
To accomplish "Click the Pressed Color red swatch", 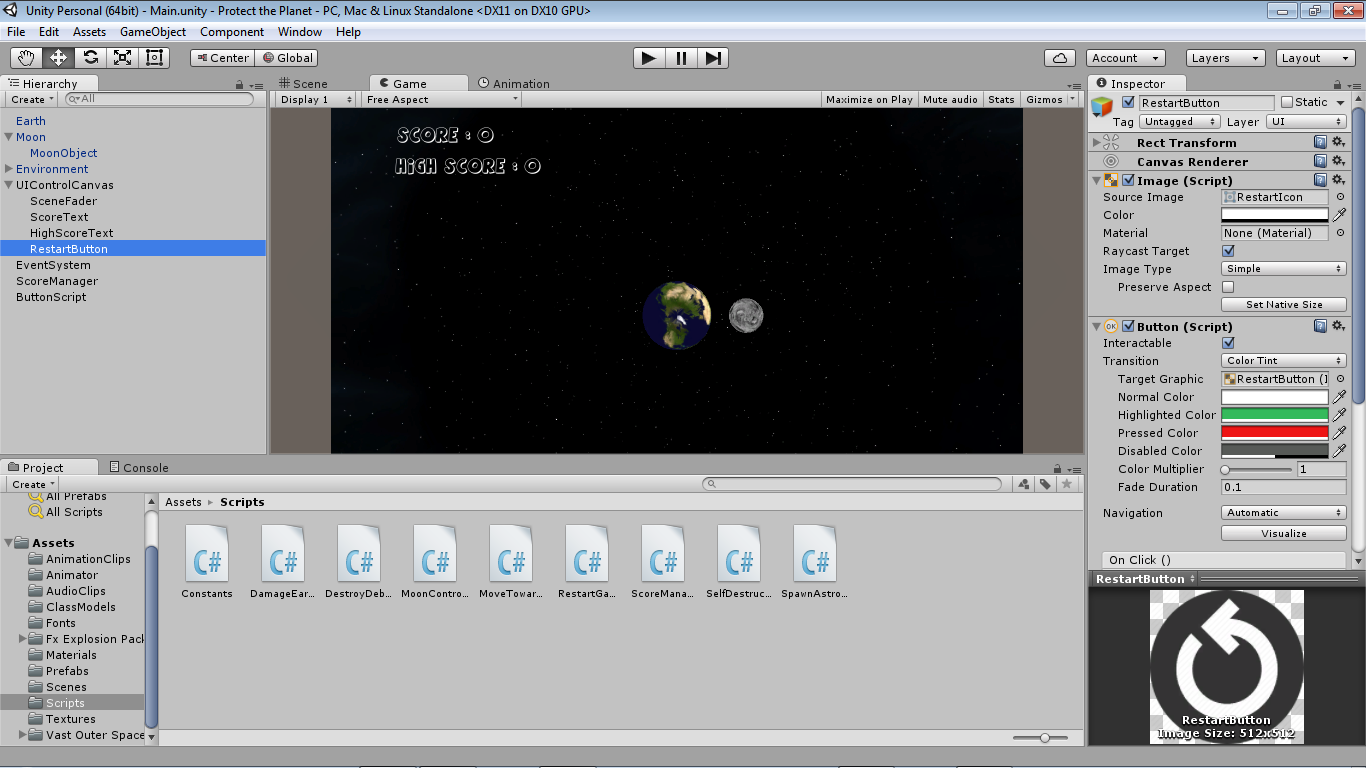I will (1275, 433).
